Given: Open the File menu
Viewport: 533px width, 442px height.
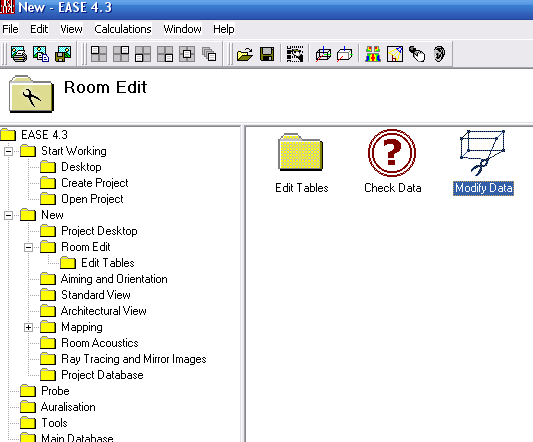Looking at the screenshot, I should [11, 29].
